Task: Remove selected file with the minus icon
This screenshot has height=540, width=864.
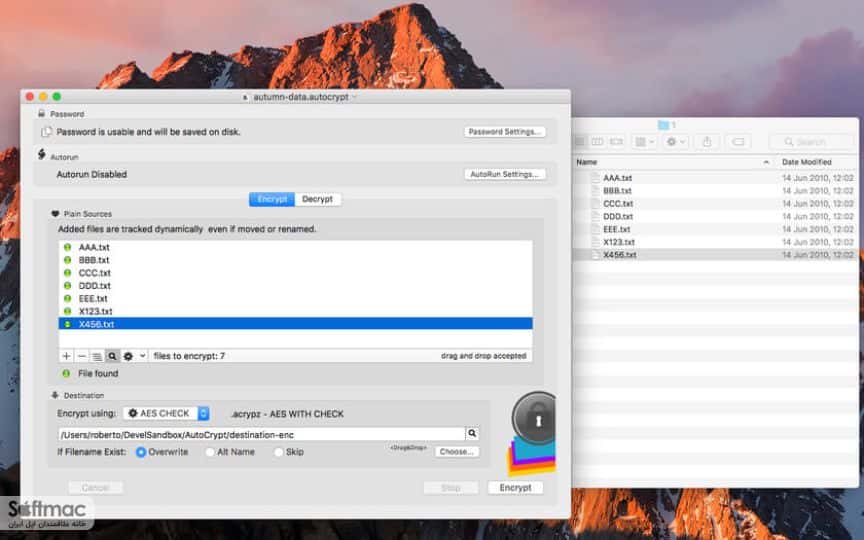Action: tap(82, 356)
